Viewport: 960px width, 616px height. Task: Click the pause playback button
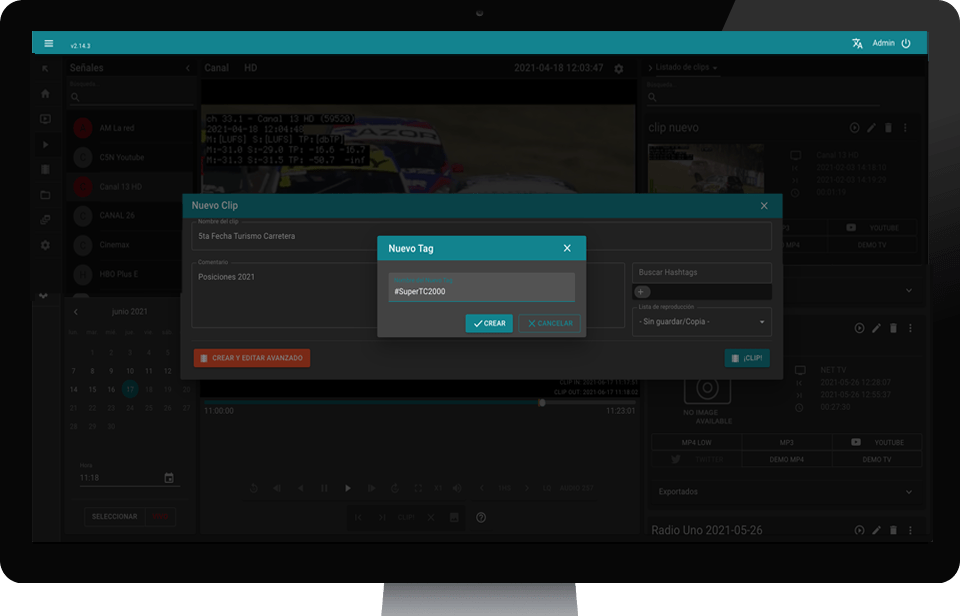click(x=324, y=488)
